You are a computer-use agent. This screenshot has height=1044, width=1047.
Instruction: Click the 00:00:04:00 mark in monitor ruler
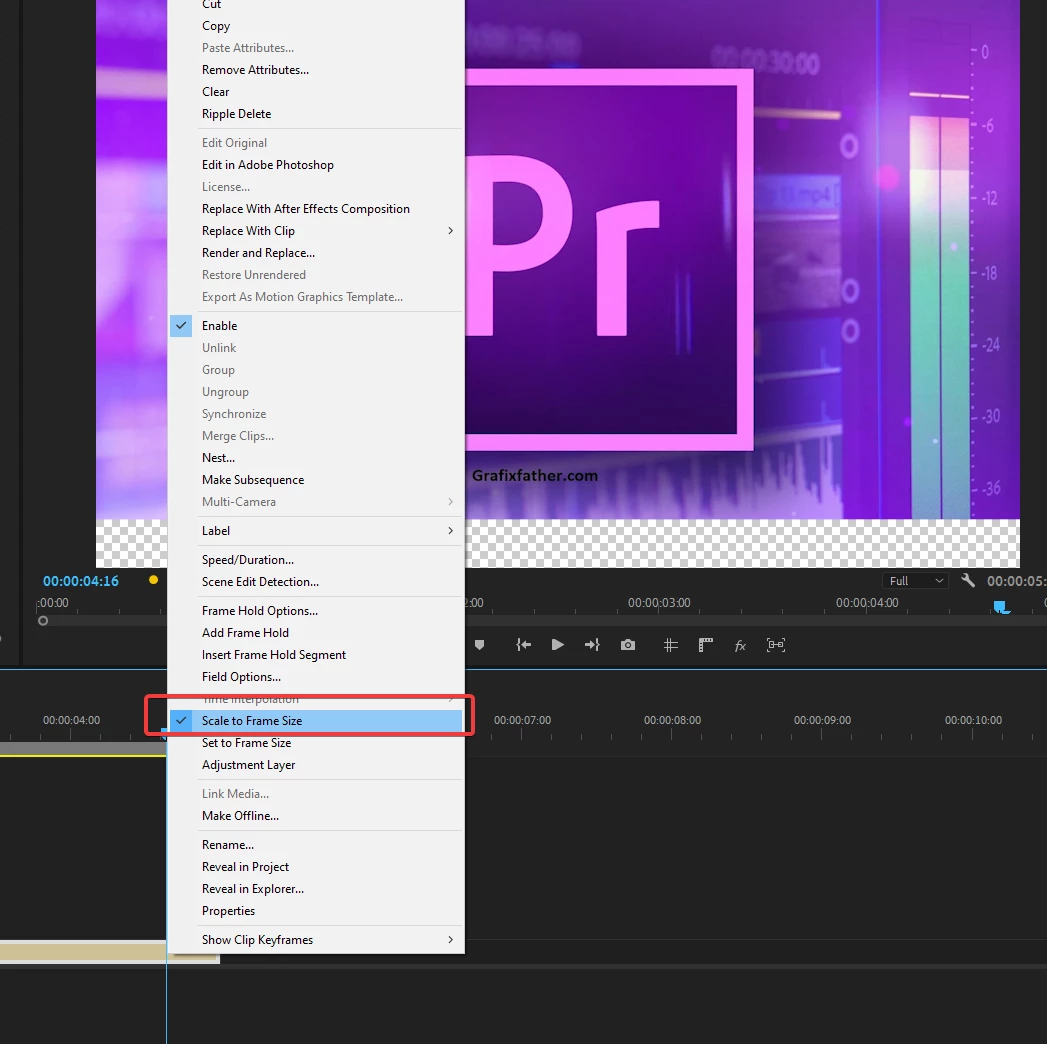867,603
